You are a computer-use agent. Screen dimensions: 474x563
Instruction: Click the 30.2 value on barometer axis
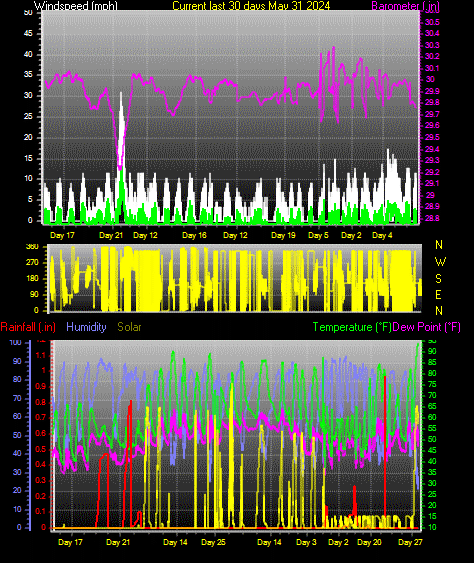pyautogui.click(x=432, y=56)
